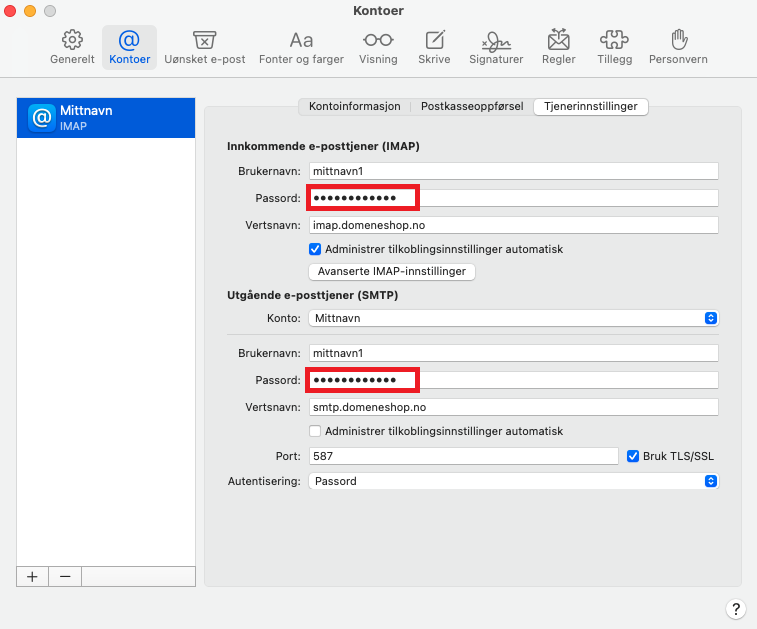The image size is (757, 629).
Task: Open the Uønsket e-post junk pane
Action: (x=205, y=47)
